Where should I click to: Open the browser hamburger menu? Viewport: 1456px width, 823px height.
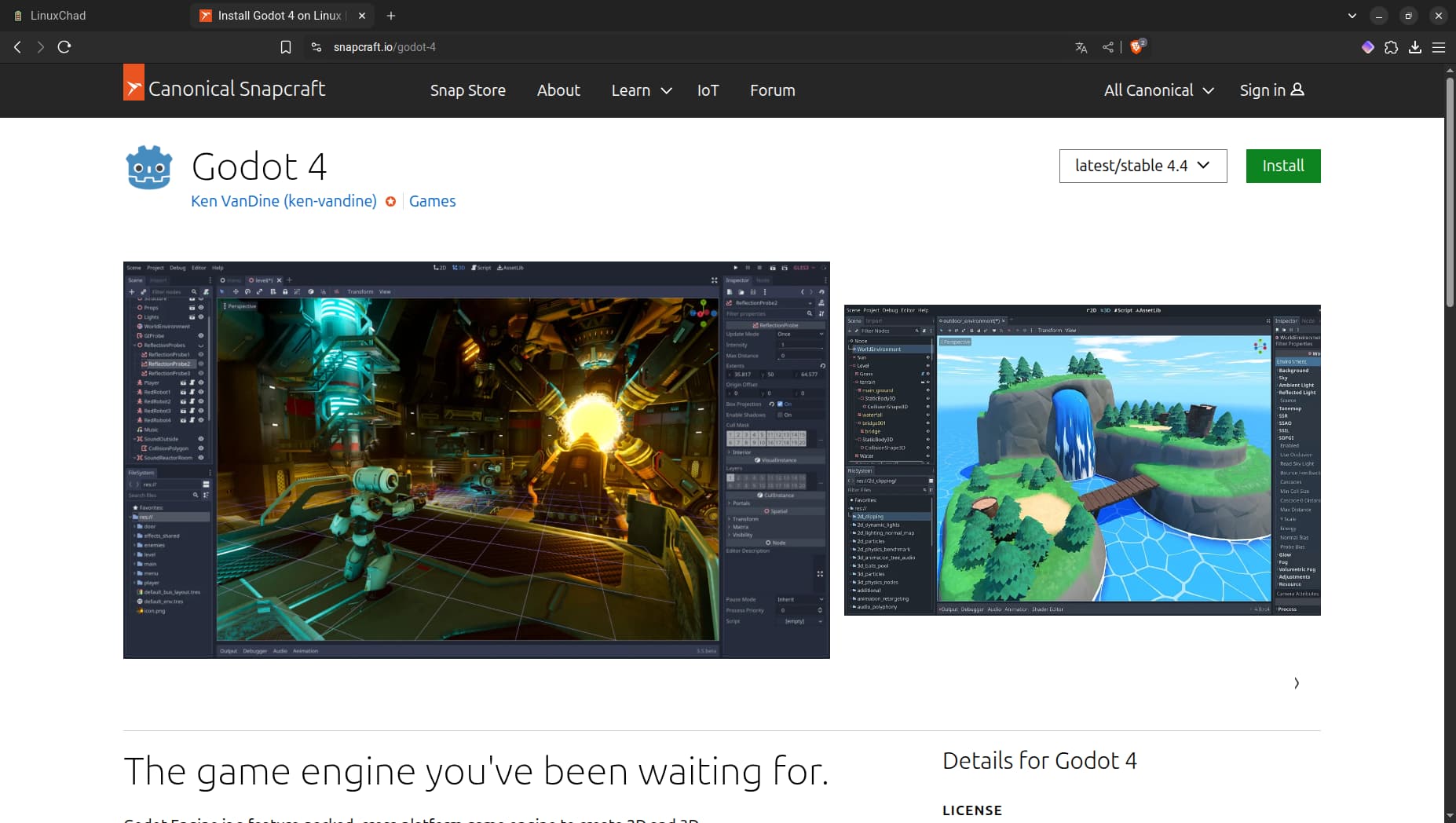coord(1439,47)
